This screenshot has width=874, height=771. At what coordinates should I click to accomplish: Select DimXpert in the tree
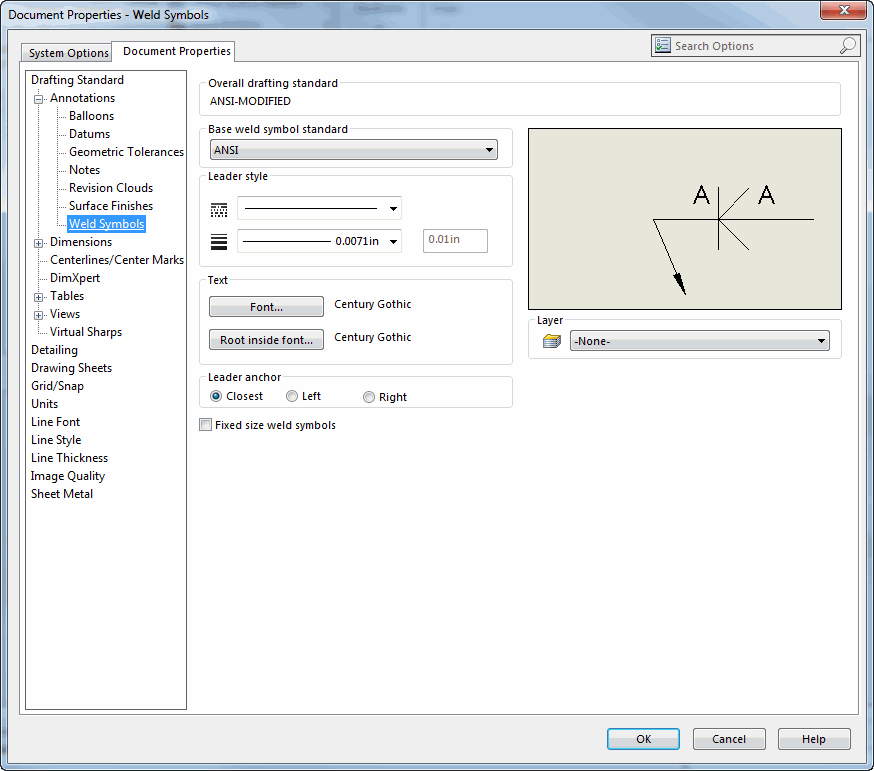point(75,278)
